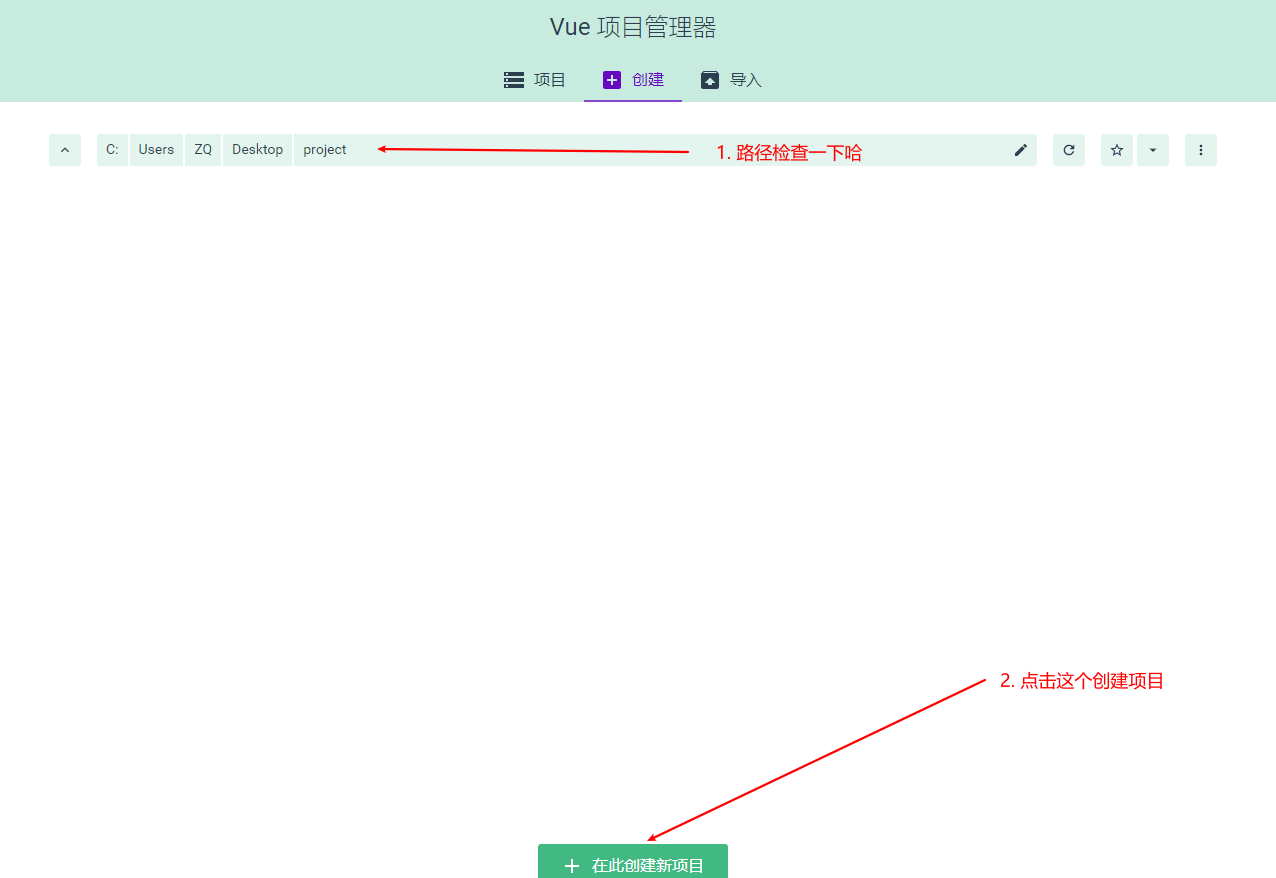Go to the C: drive path segment
Viewport: 1276px width, 878px height.
112,150
